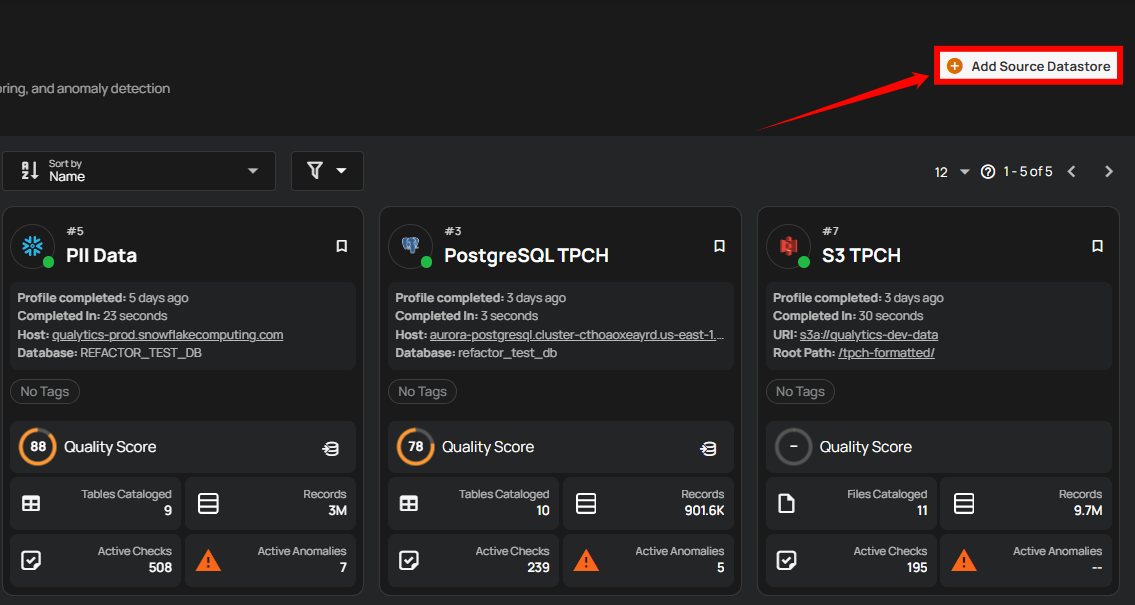Click the Add Source Datastore button
1135x605 pixels.
[x=1028, y=66]
